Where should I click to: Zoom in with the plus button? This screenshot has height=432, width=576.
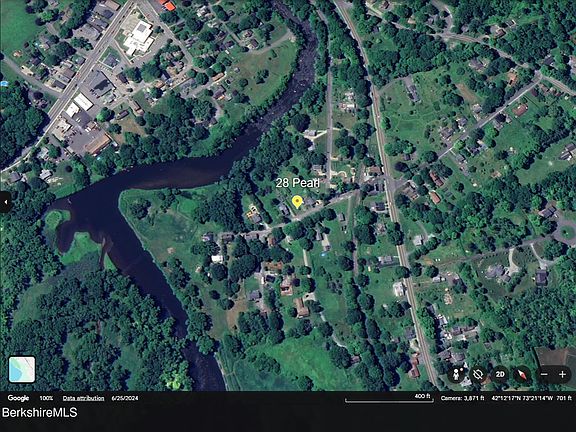click(x=562, y=375)
